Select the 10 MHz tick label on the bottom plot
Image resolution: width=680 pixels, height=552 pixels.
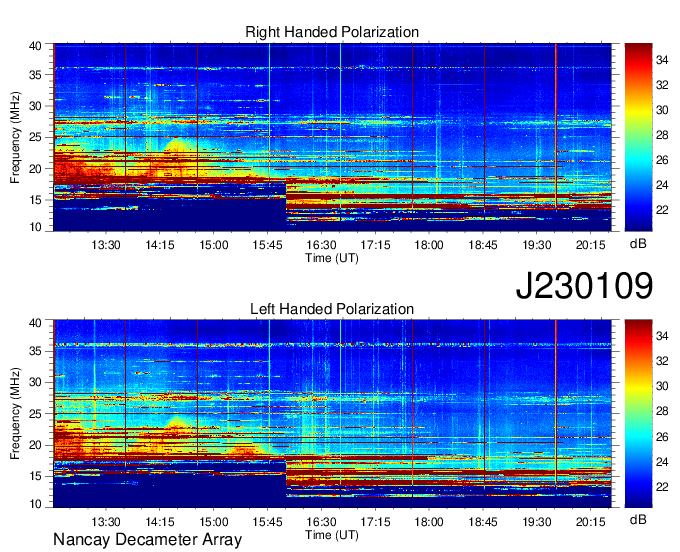[x=36, y=504]
